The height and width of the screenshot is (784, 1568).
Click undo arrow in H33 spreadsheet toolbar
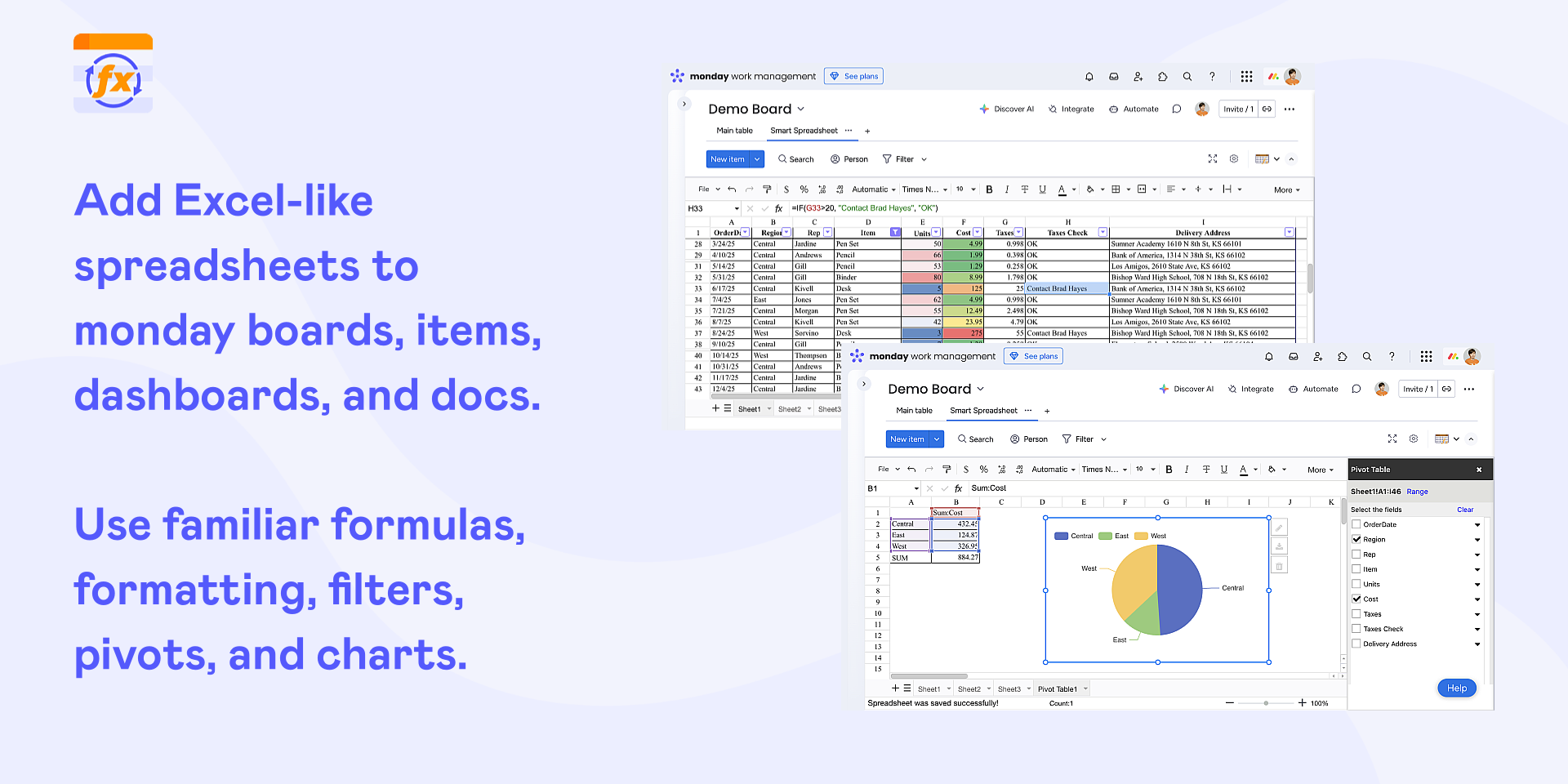click(732, 189)
